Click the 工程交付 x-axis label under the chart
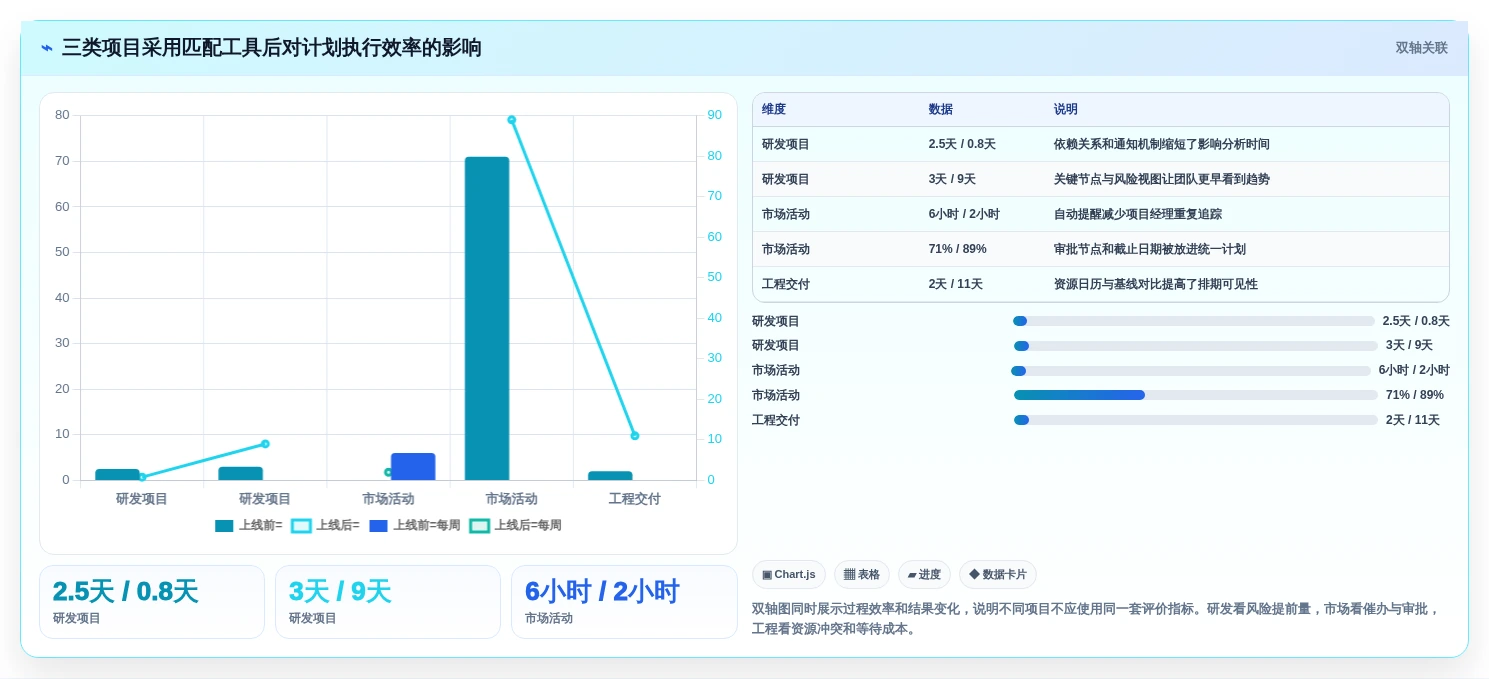1489x679 pixels. point(634,499)
